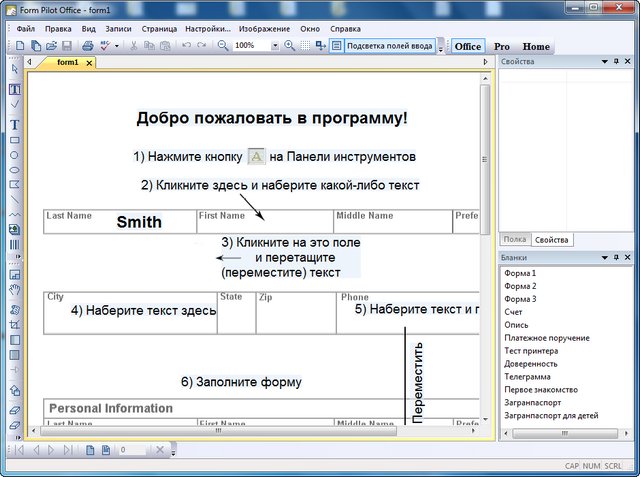This screenshot has height=477, width=640.
Task: Open the spell check dropdown arrow
Action: point(117,46)
